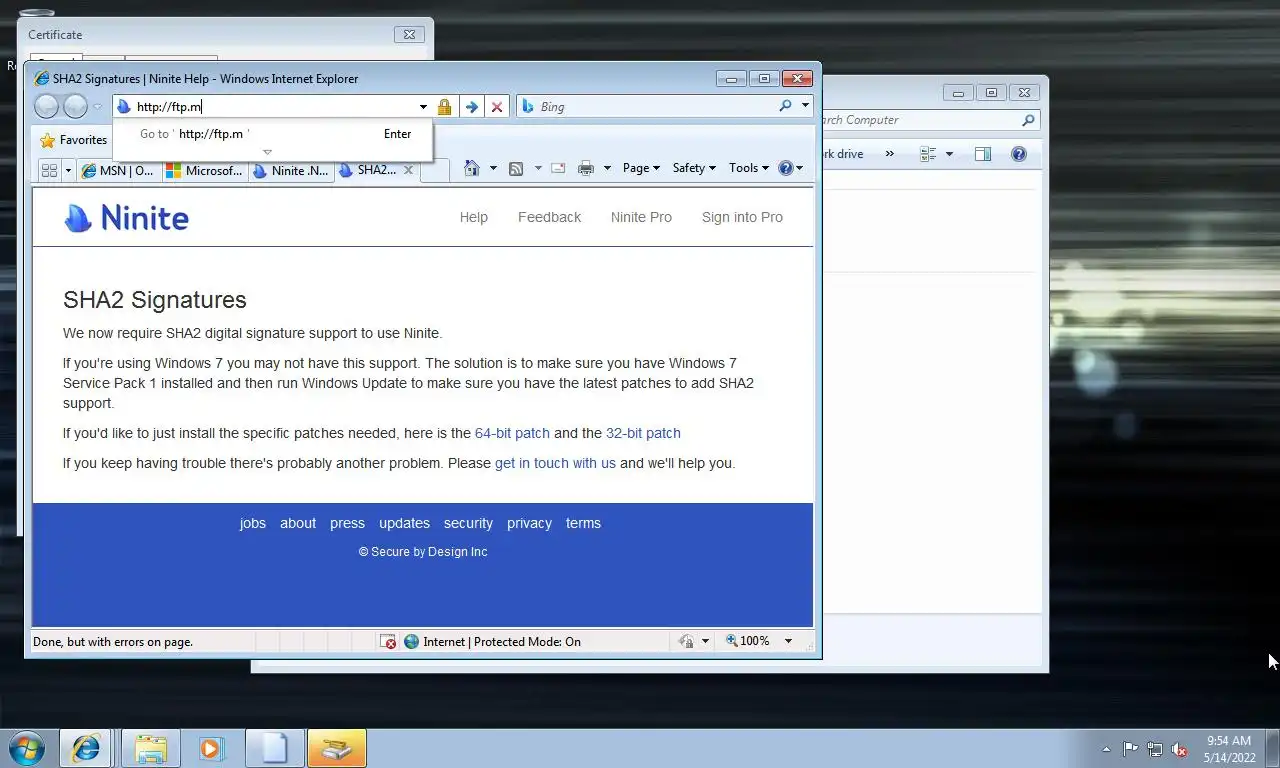Open the jobs footer link
Viewport: 1280px width, 768px height.
click(x=253, y=523)
